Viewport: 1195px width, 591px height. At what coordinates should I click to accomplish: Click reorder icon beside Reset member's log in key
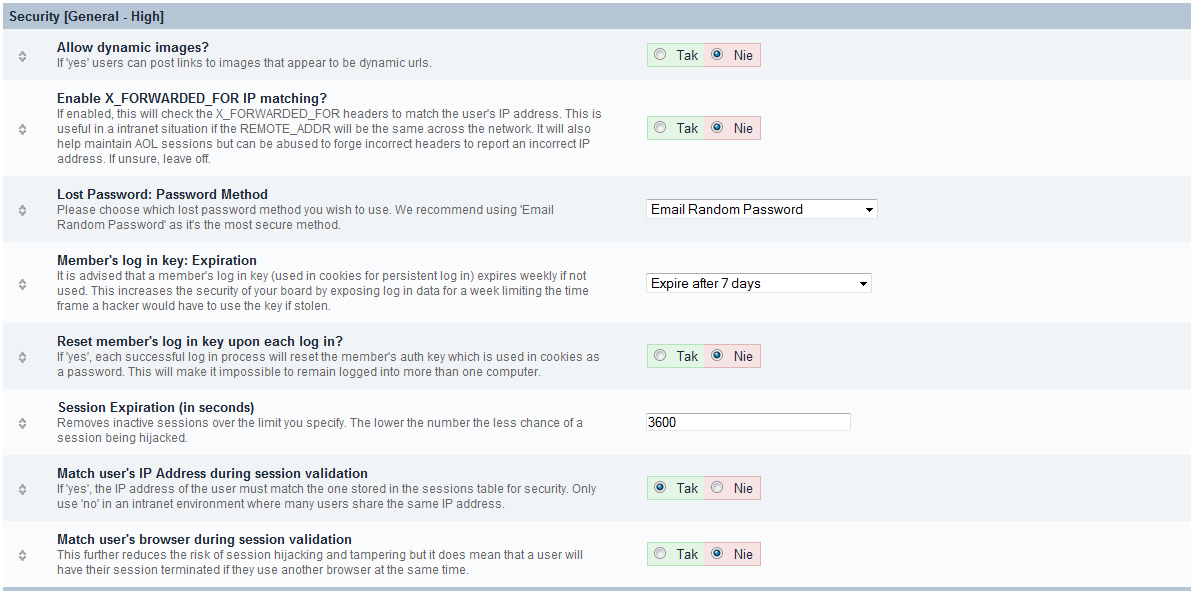click(x=22, y=357)
